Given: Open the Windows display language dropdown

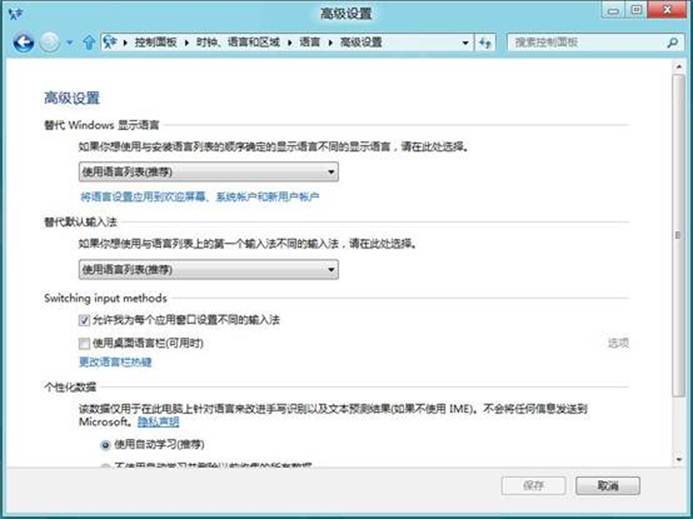Looking at the screenshot, I should click(209, 172).
